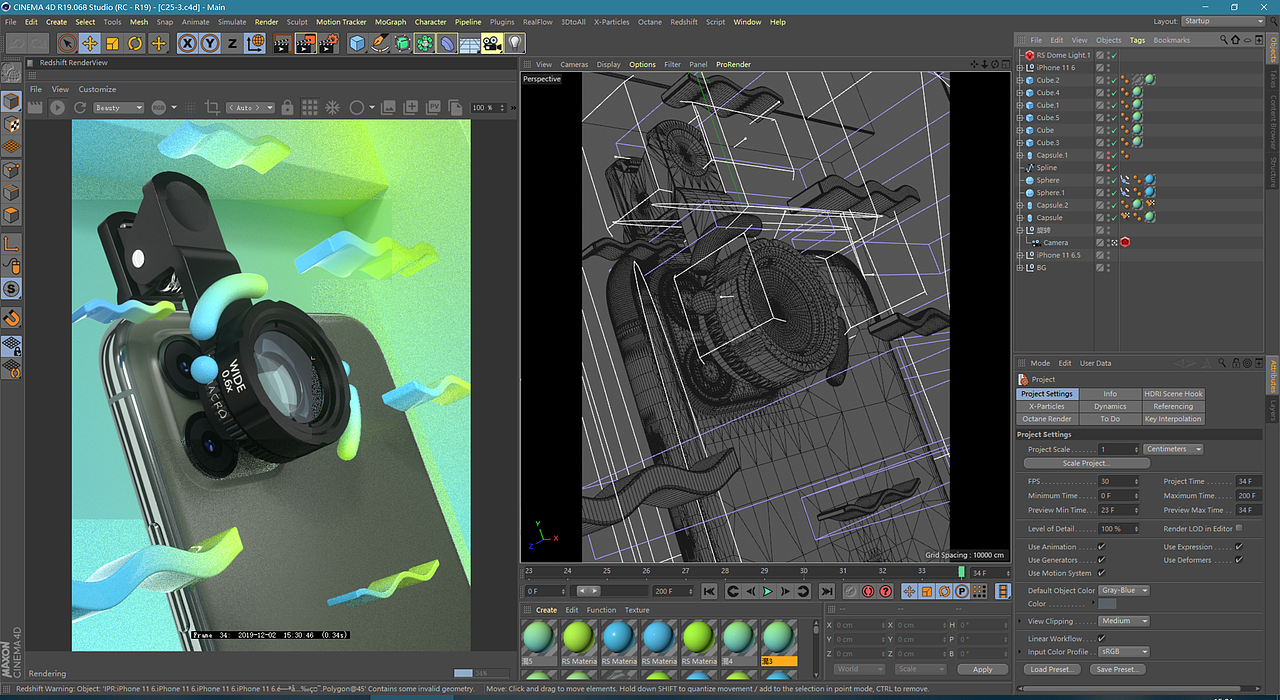The image size is (1280, 700).
Task: Click the RenderView lock icon
Action: pyautogui.click(x=288, y=107)
